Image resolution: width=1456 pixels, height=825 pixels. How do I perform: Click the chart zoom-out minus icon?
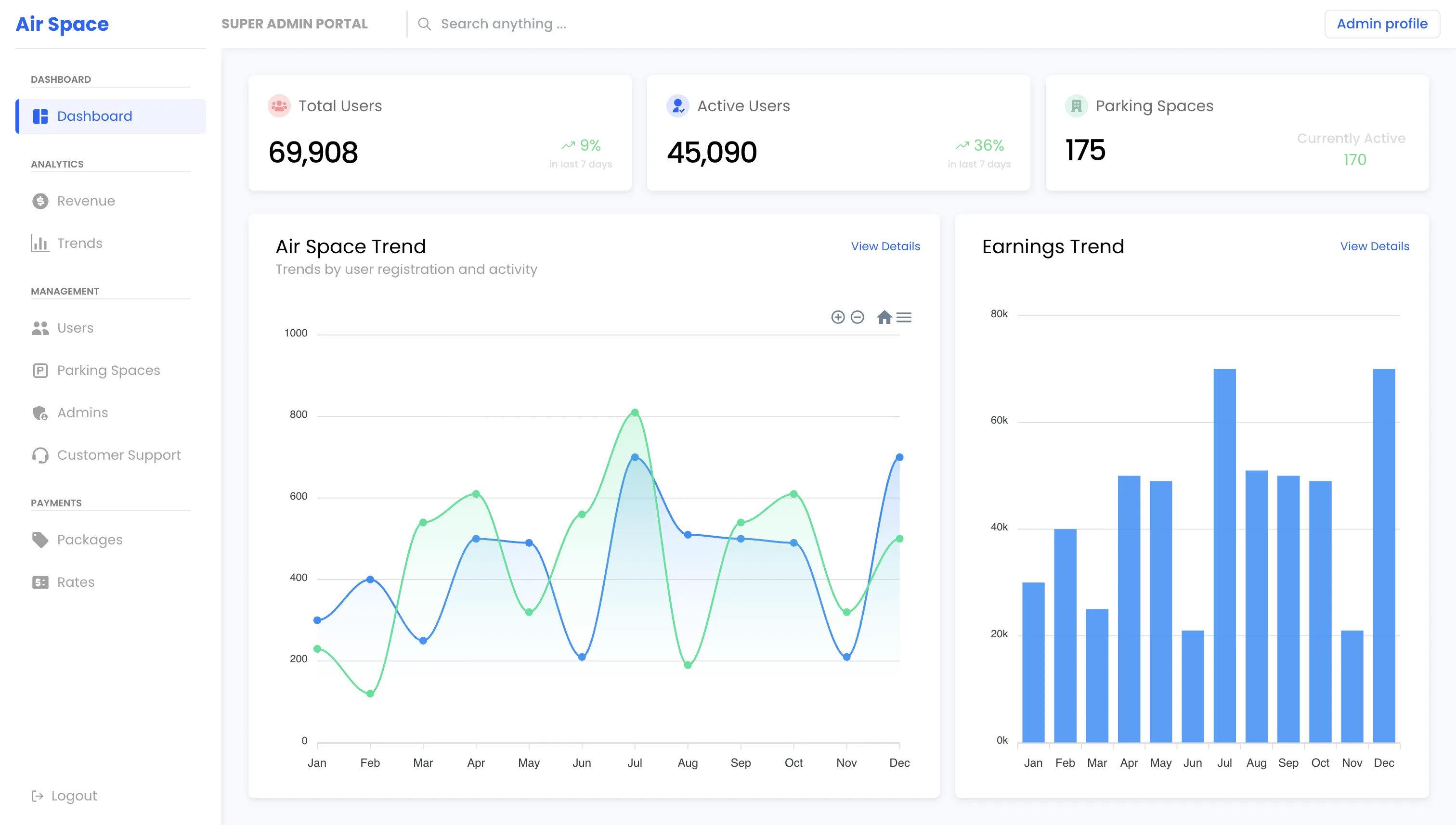click(x=858, y=317)
